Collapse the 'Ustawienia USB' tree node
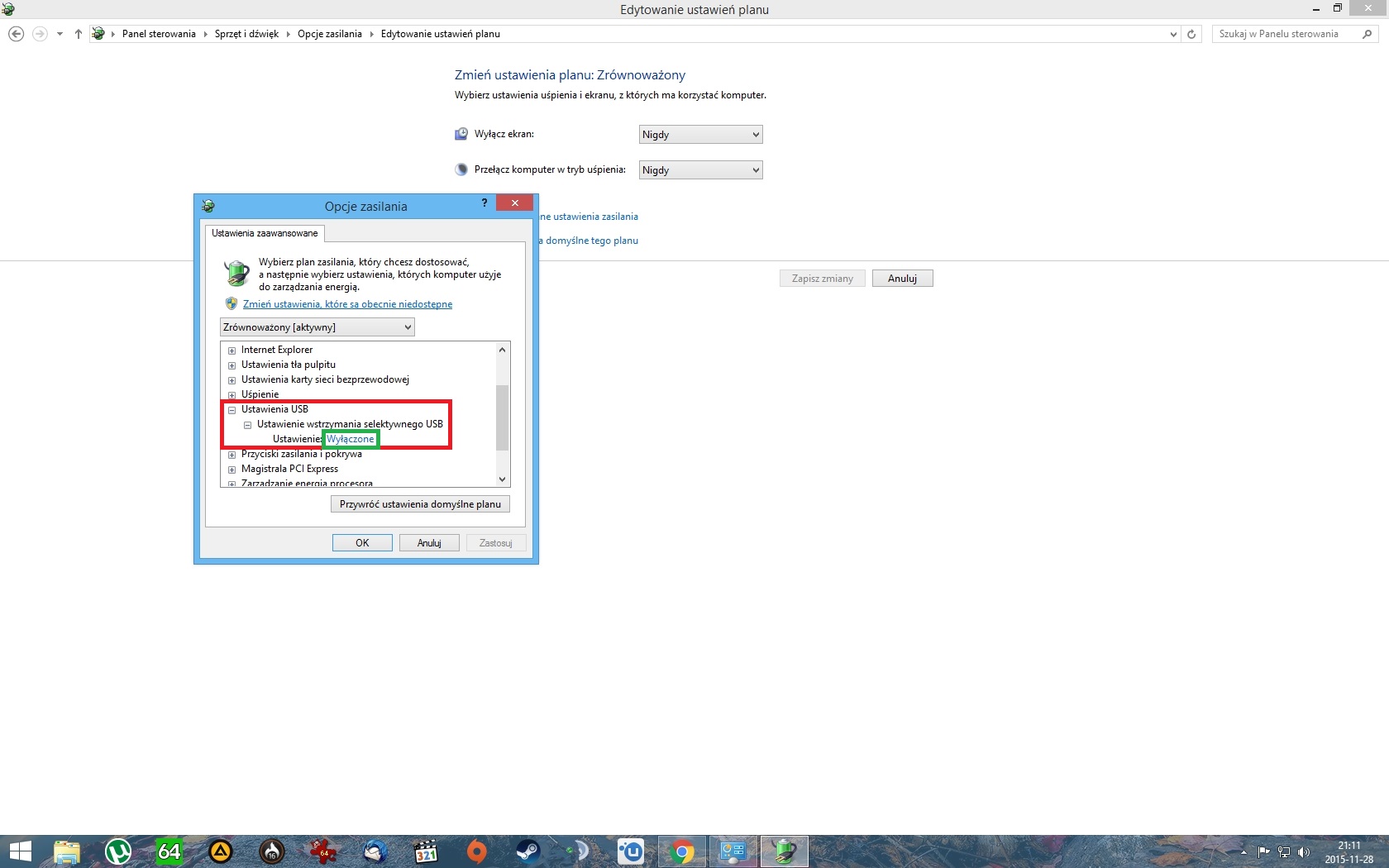Viewport: 1389px width, 868px height. tap(232, 410)
